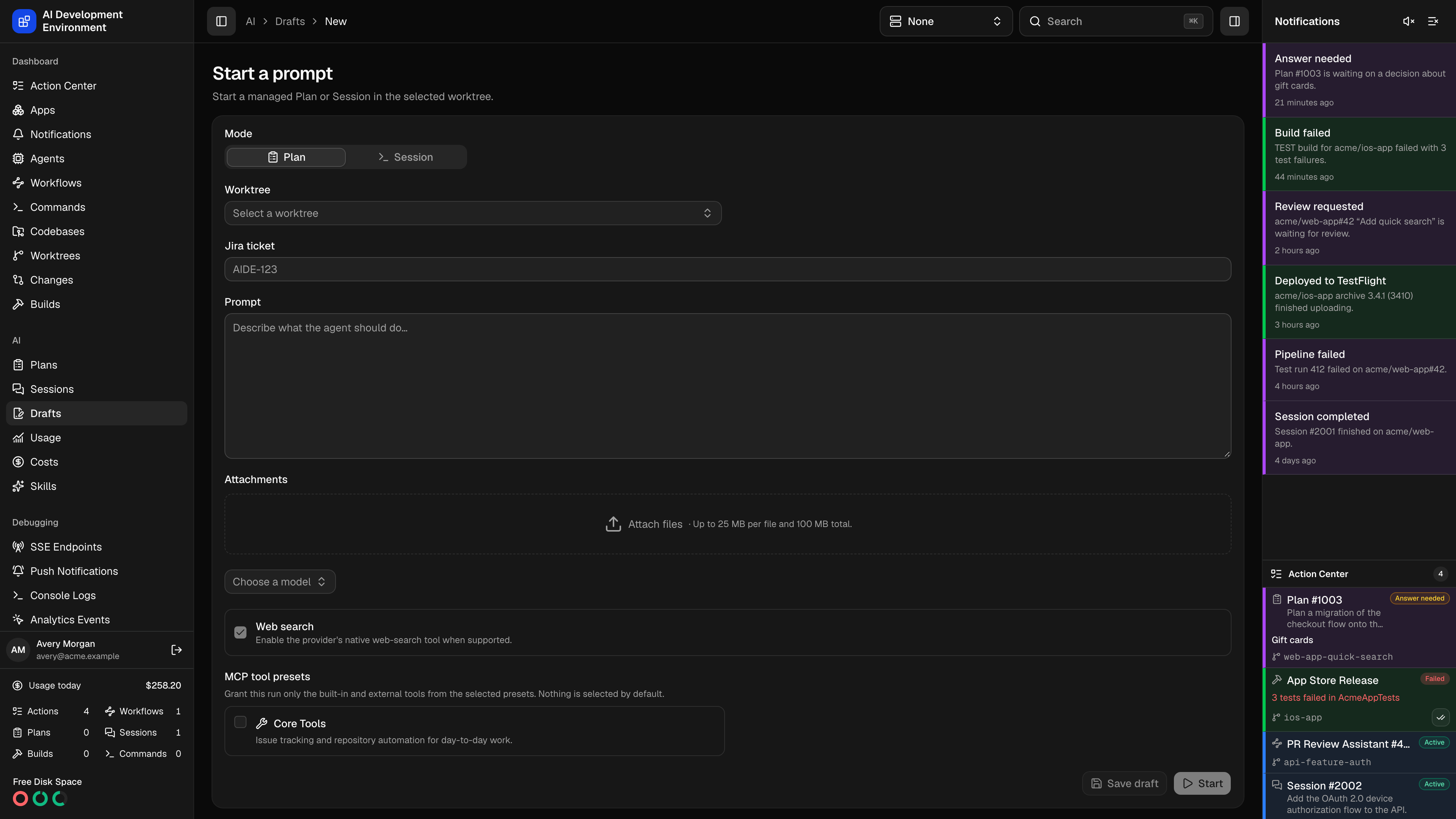The image size is (1456, 819).
Task: Select Plan mode
Action: [286, 157]
